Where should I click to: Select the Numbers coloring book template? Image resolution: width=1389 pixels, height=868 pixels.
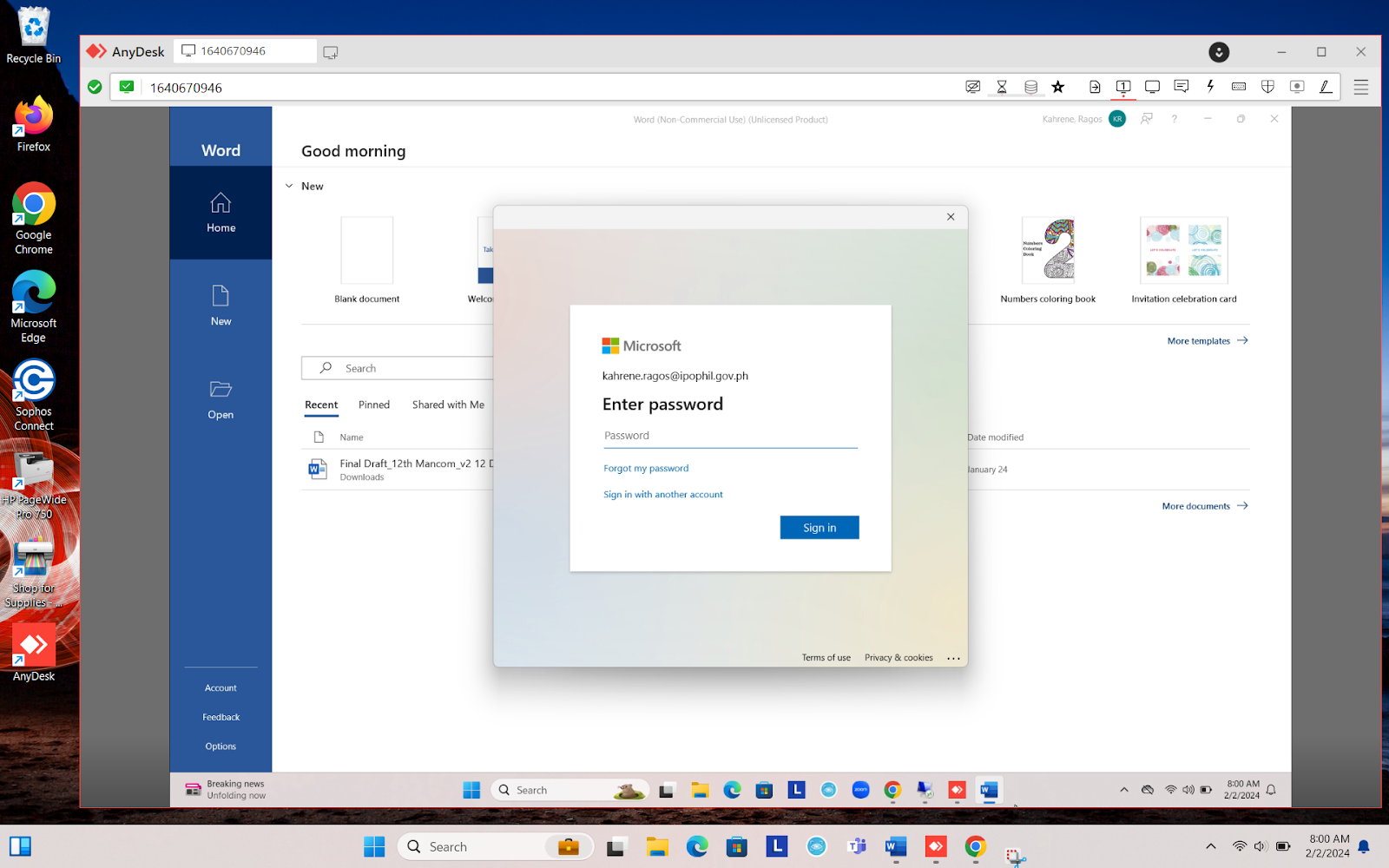pos(1048,260)
